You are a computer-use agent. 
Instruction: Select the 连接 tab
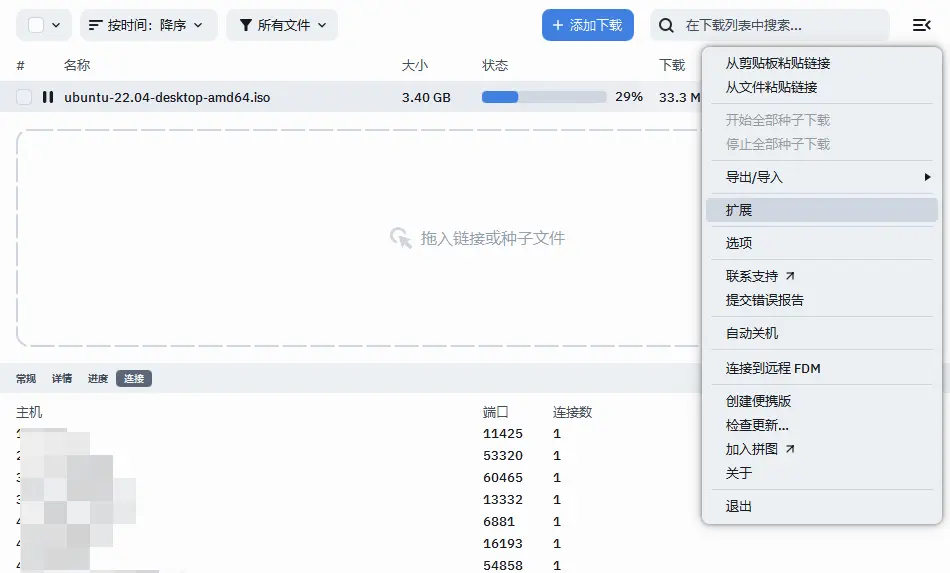coord(134,379)
